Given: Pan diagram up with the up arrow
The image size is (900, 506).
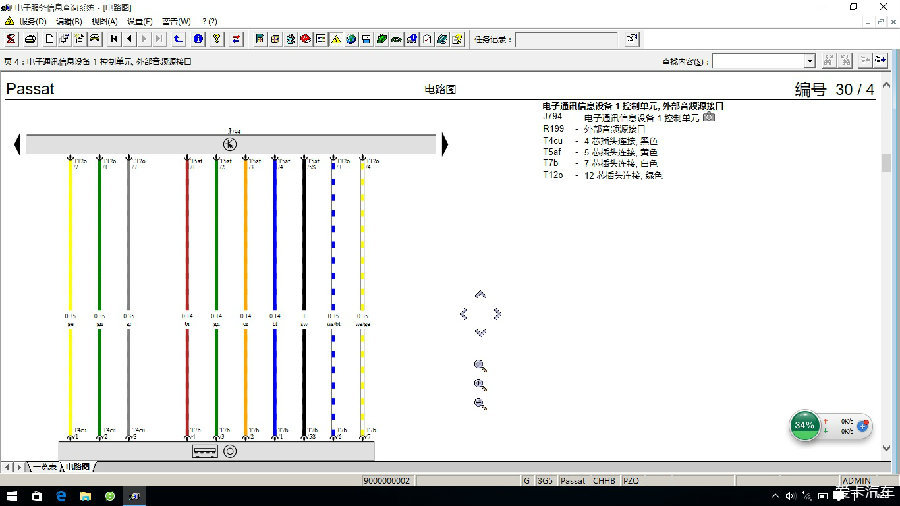Looking at the screenshot, I should [480, 294].
